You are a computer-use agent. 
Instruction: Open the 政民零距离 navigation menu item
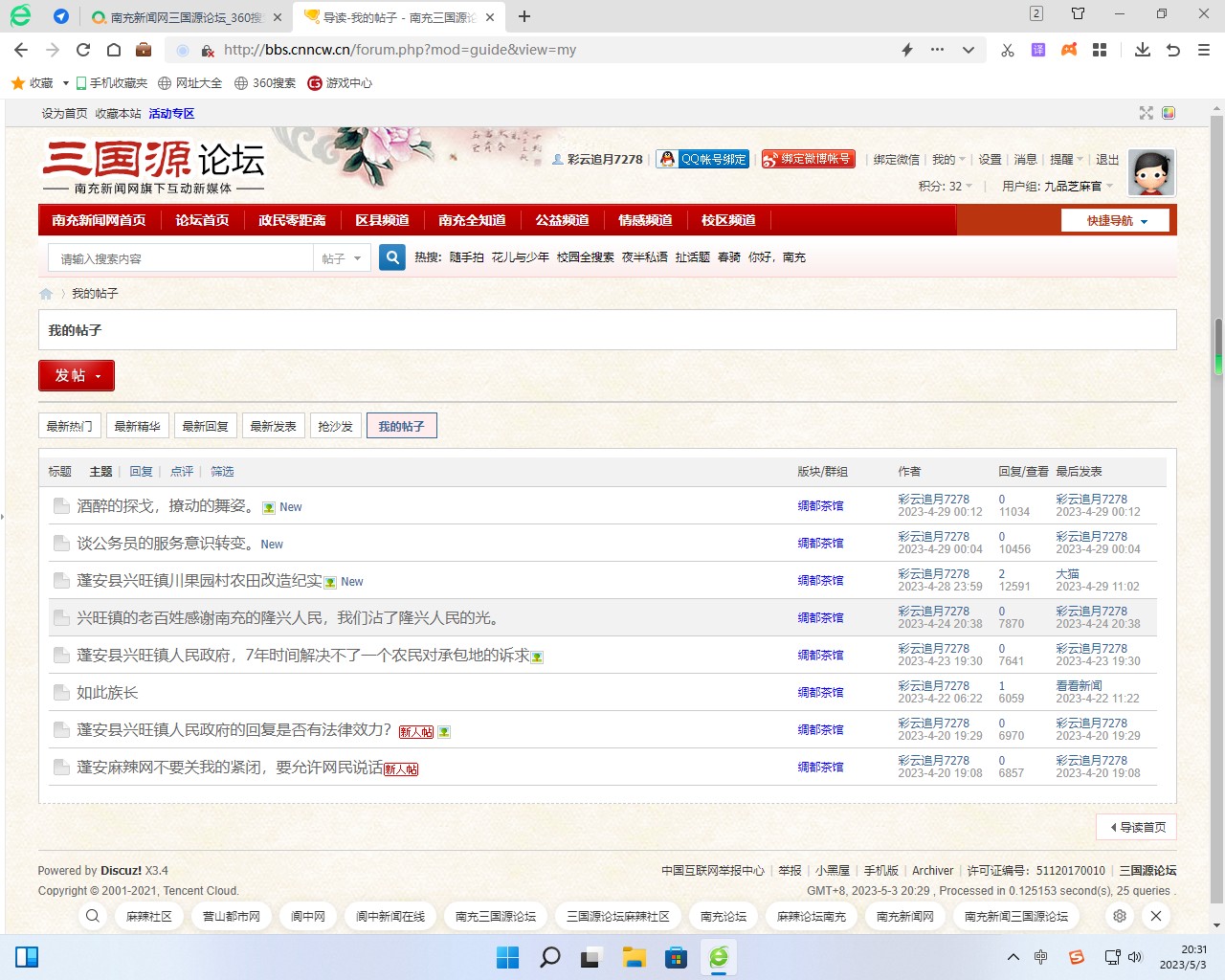(x=292, y=220)
